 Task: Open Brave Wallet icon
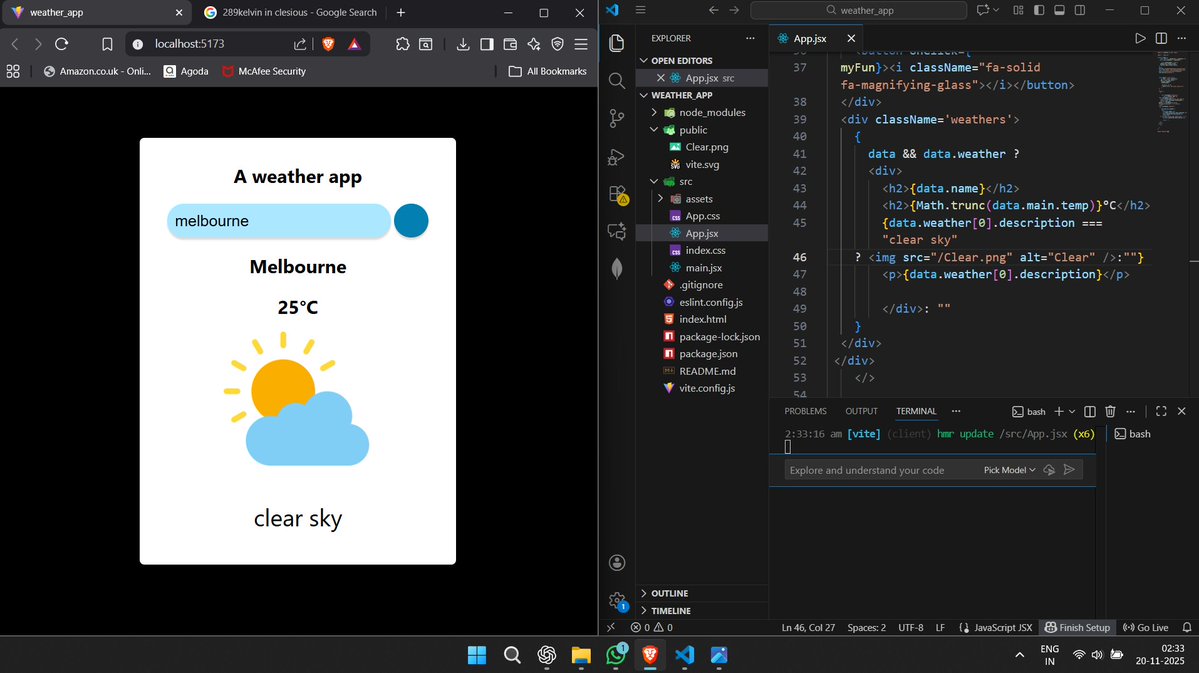[x=510, y=44]
